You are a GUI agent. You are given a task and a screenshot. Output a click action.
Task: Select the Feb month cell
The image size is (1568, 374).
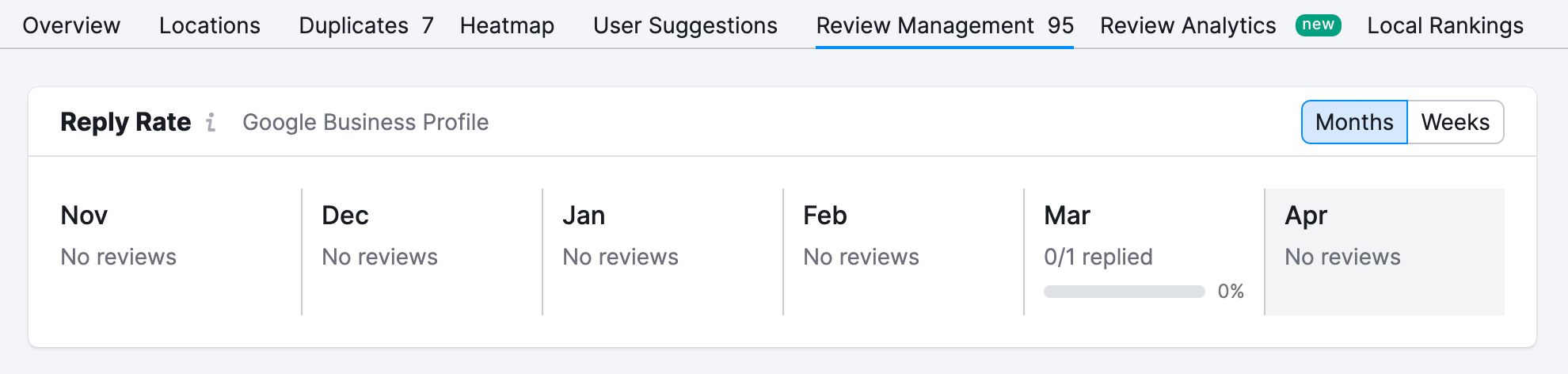coord(904,252)
